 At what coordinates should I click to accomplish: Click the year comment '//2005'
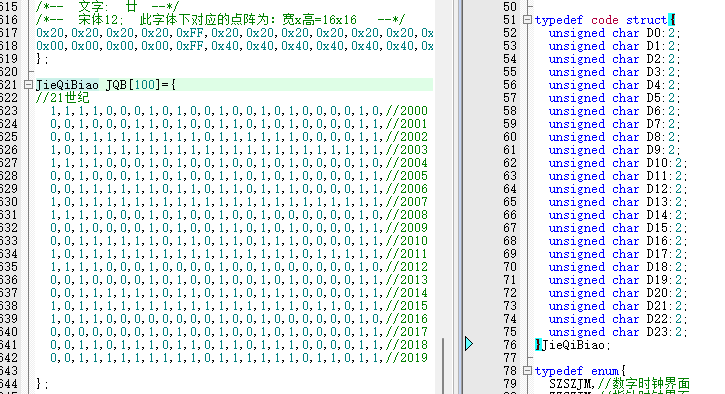tap(407, 176)
